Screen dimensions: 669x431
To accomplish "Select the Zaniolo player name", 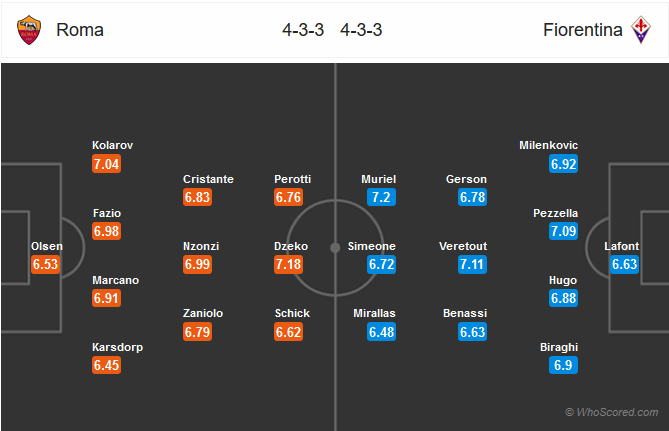I will [x=203, y=313].
